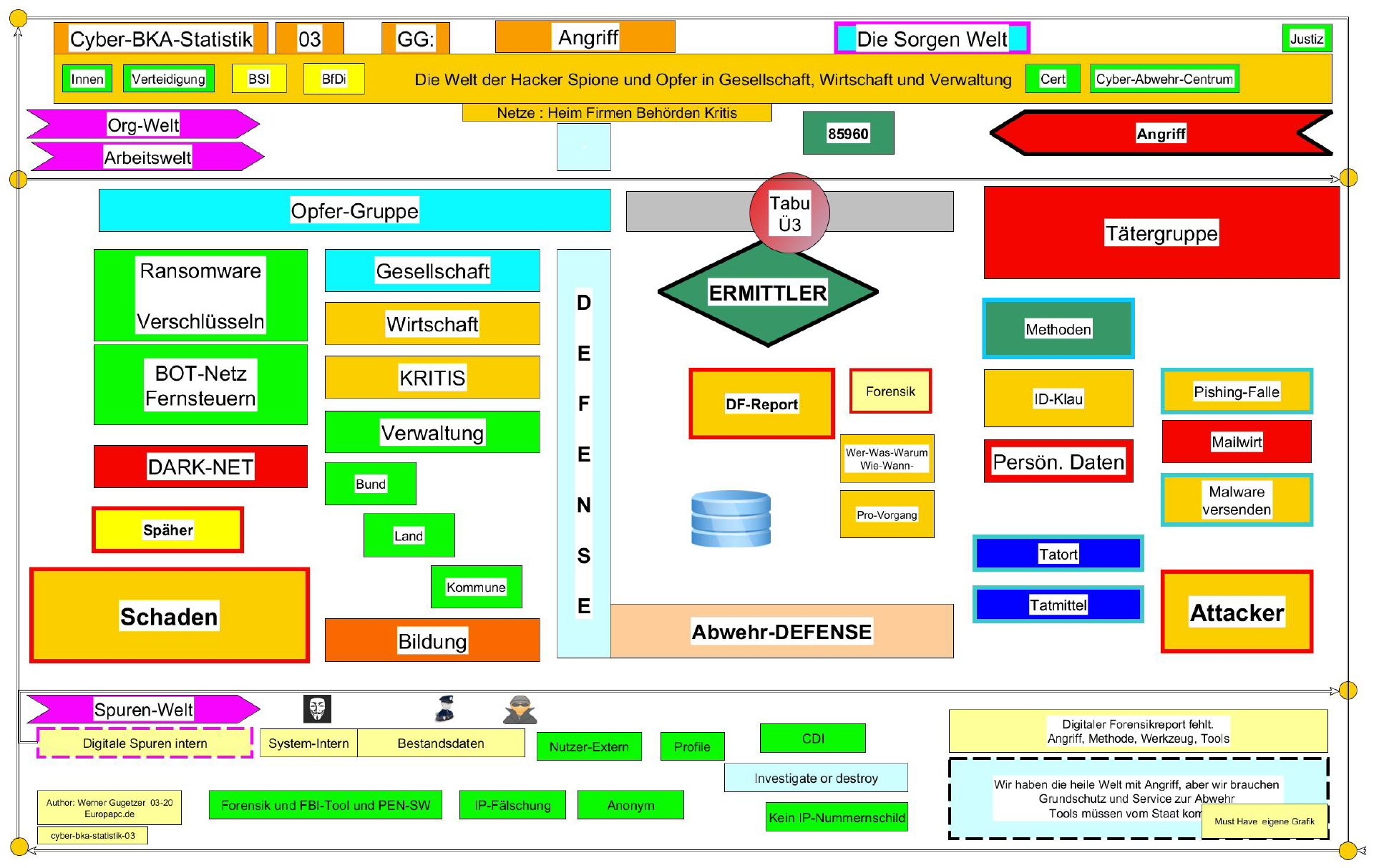This screenshot has height=868, width=1374.
Task: Click the spy with sunglasses icon
Action: pos(520,710)
